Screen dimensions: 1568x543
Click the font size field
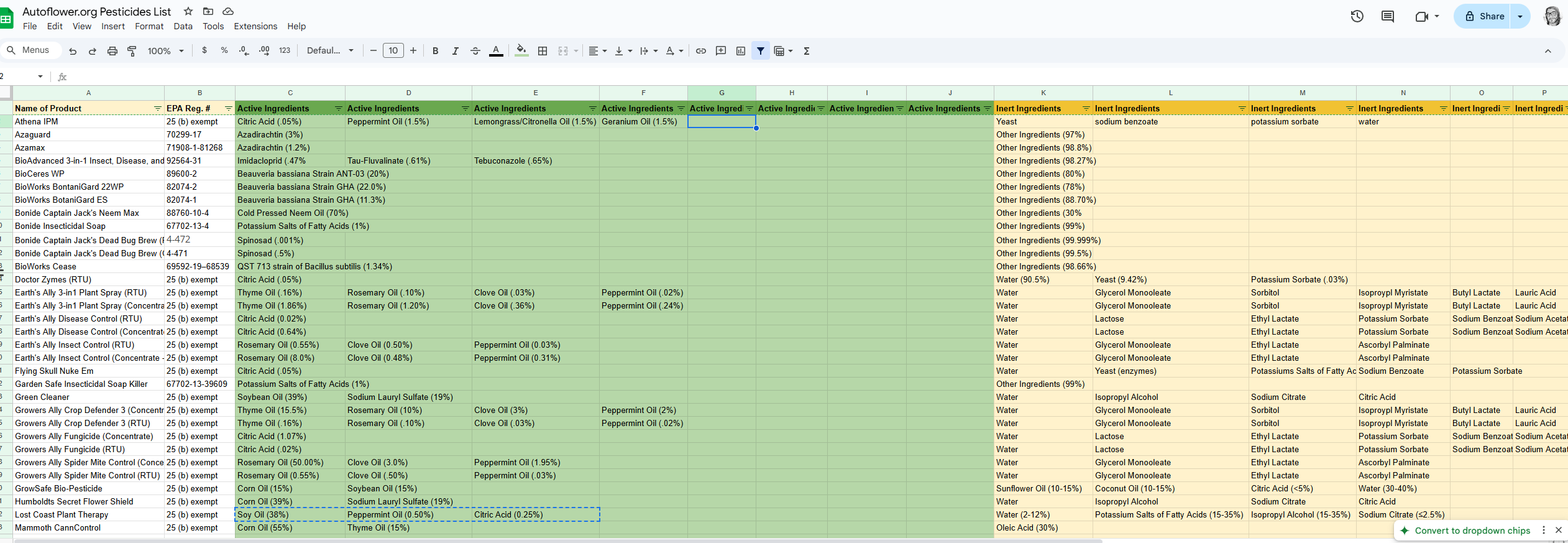coord(393,50)
